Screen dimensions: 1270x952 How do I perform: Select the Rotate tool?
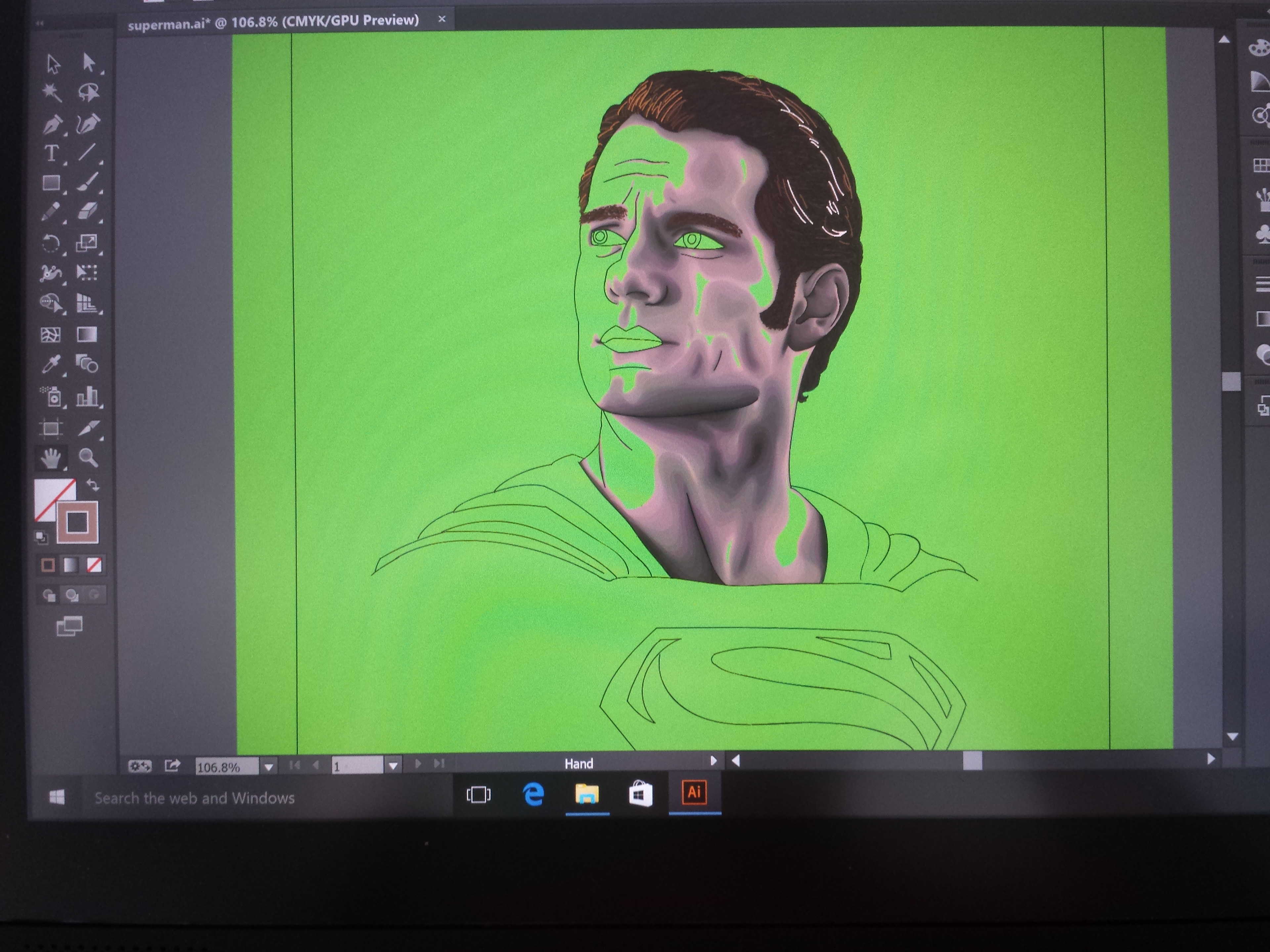tap(51, 243)
